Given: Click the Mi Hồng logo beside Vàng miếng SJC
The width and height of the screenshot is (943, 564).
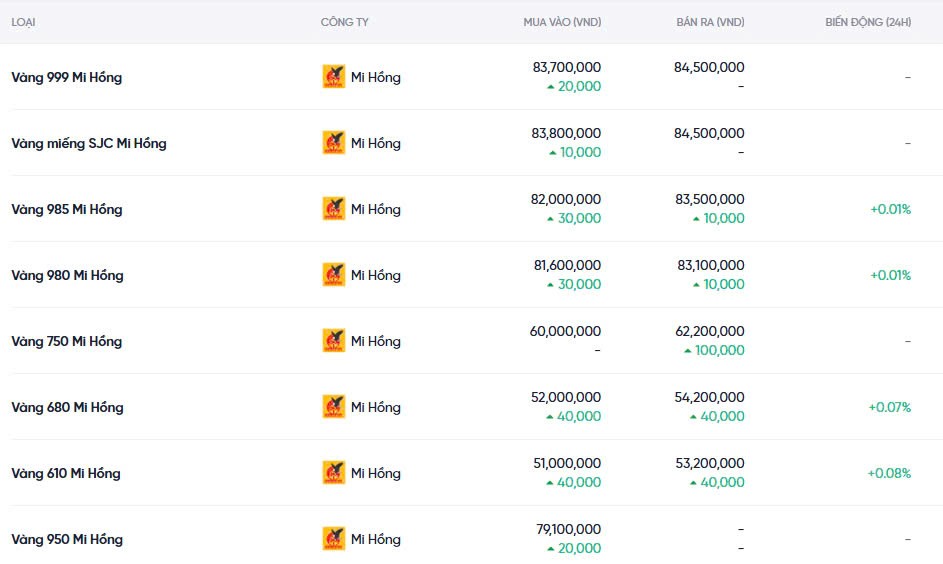Looking at the screenshot, I should pos(333,143).
